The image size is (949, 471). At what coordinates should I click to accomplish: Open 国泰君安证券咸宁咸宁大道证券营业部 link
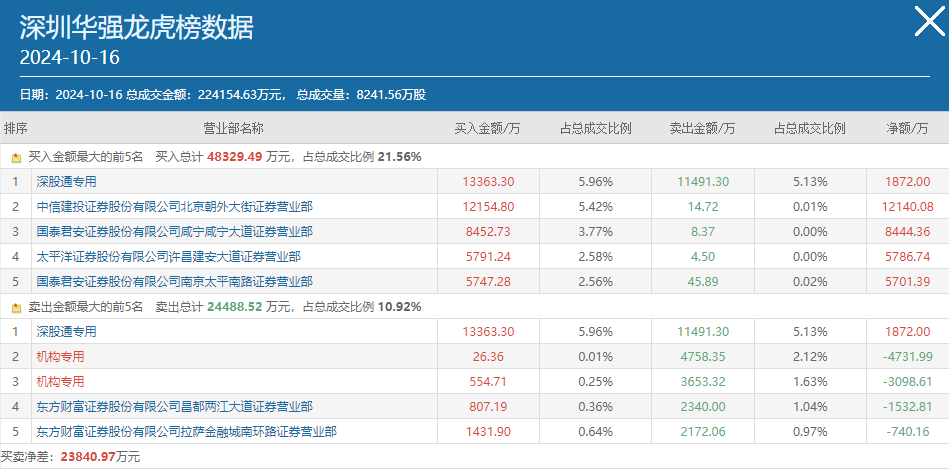click(x=174, y=232)
